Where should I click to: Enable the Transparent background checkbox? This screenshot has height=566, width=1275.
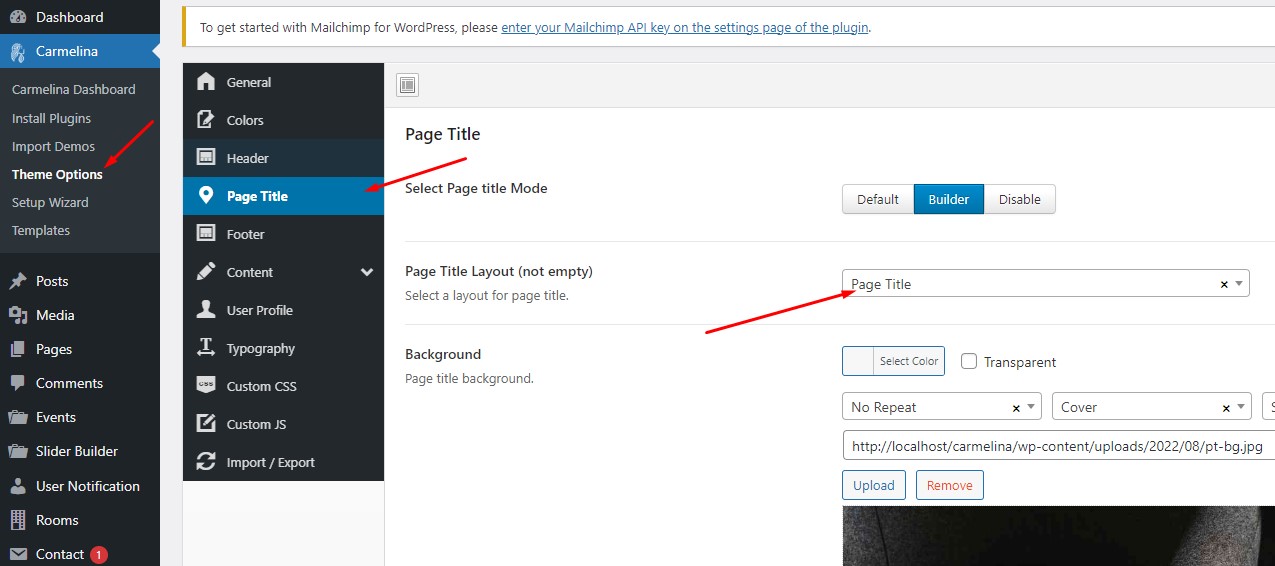(969, 362)
